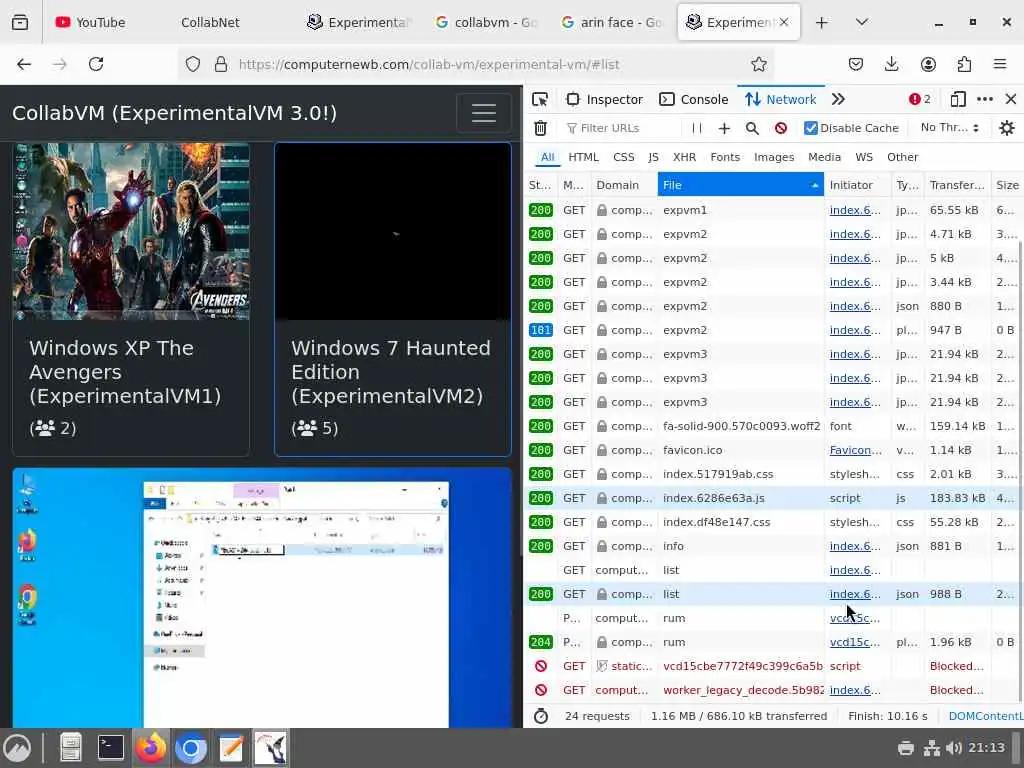Open the volume control in system tray

[953, 748]
